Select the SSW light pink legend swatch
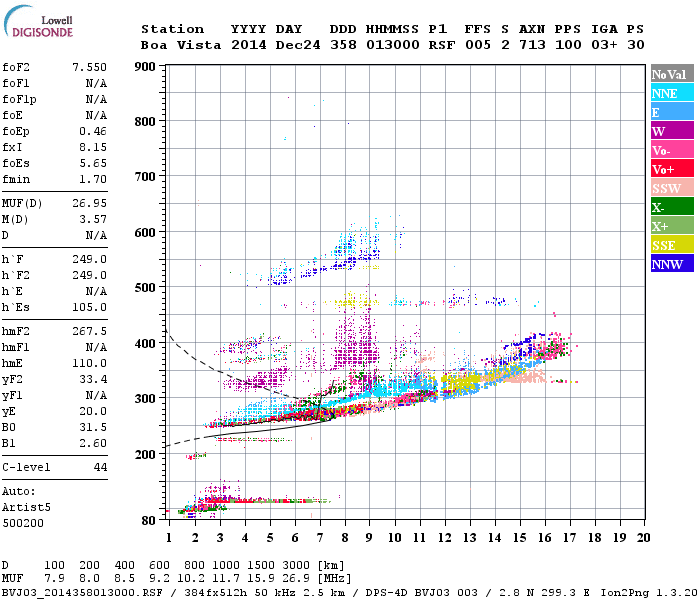 click(x=672, y=188)
